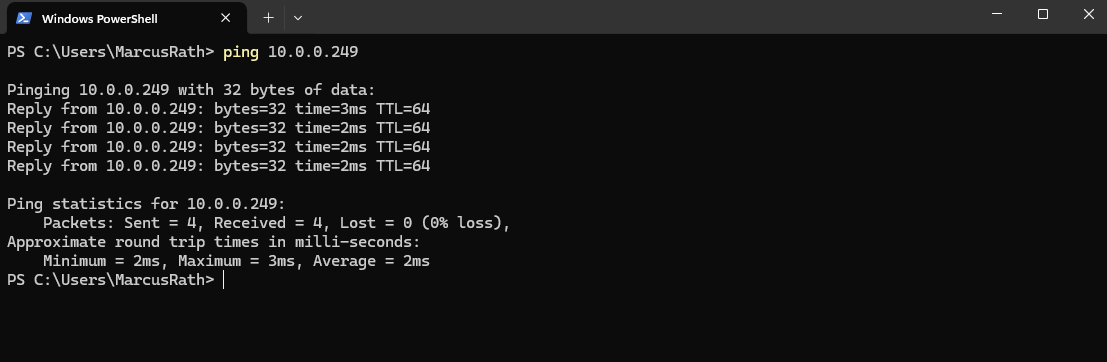Viewport: 1107px width, 362px height.
Task: Click the 10.0.0.249 address in the typed command
Action: [313, 52]
